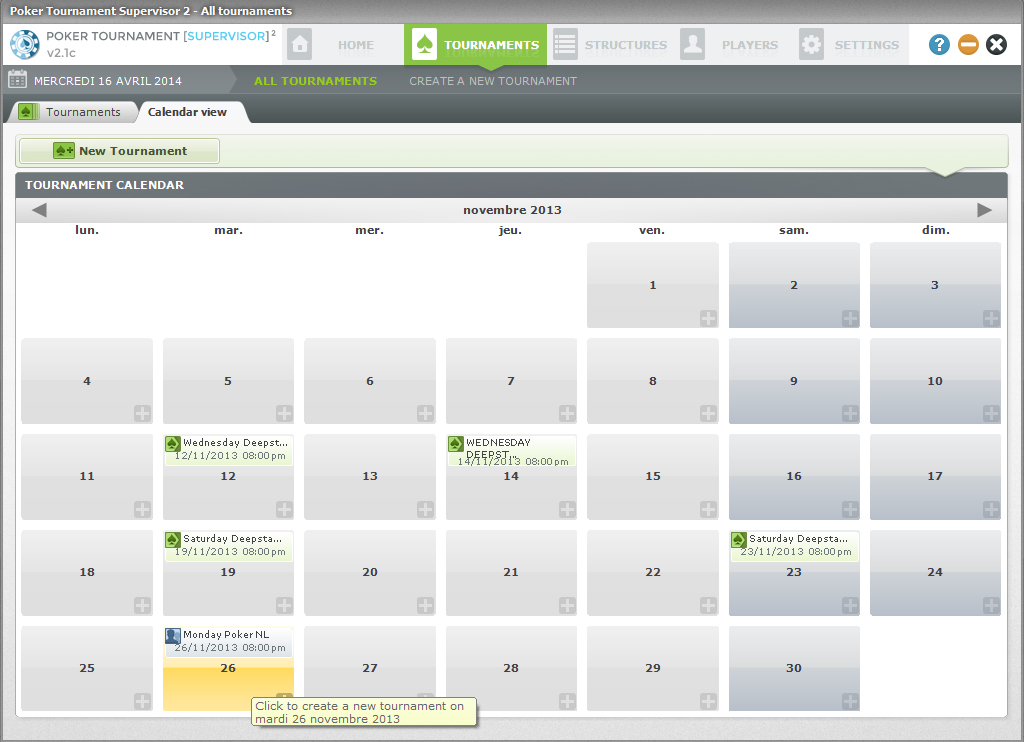Go to next month in calendar
The height and width of the screenshot is (742, 1024).
tap(984, 210)
